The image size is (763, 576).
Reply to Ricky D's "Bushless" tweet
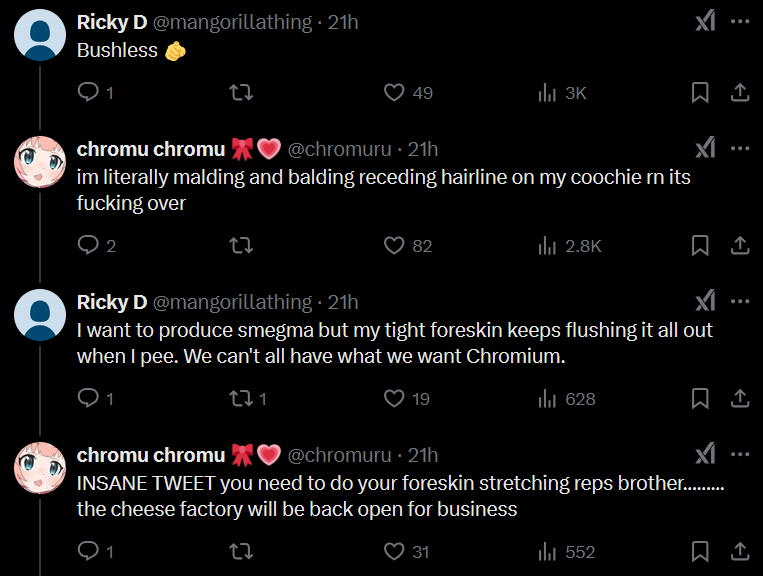(88, 93)
